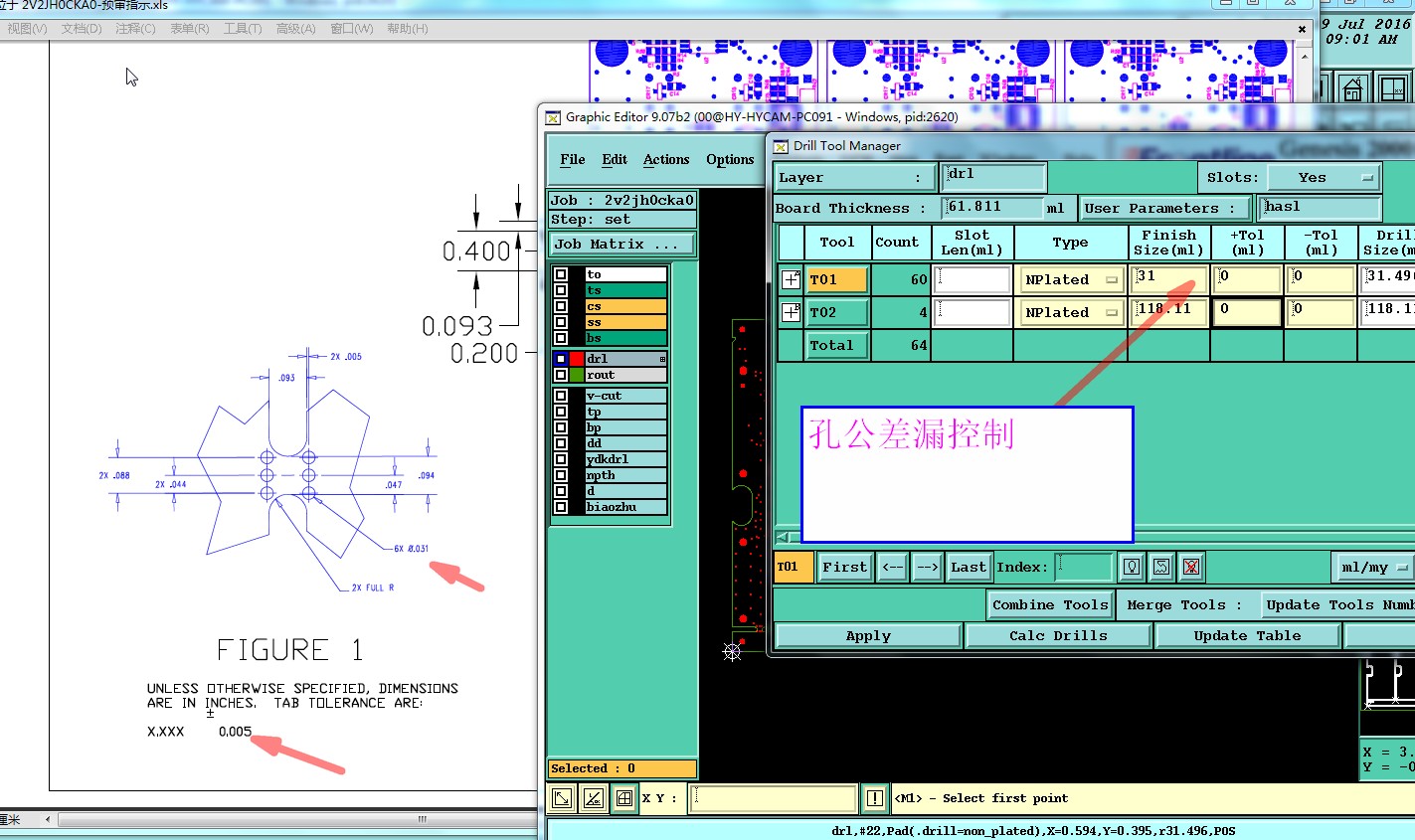This screenshot has height=840, width=1415.
Task: Close the PCB preview panel with X
Action: pyautogui.click(x=1302, y=30)
